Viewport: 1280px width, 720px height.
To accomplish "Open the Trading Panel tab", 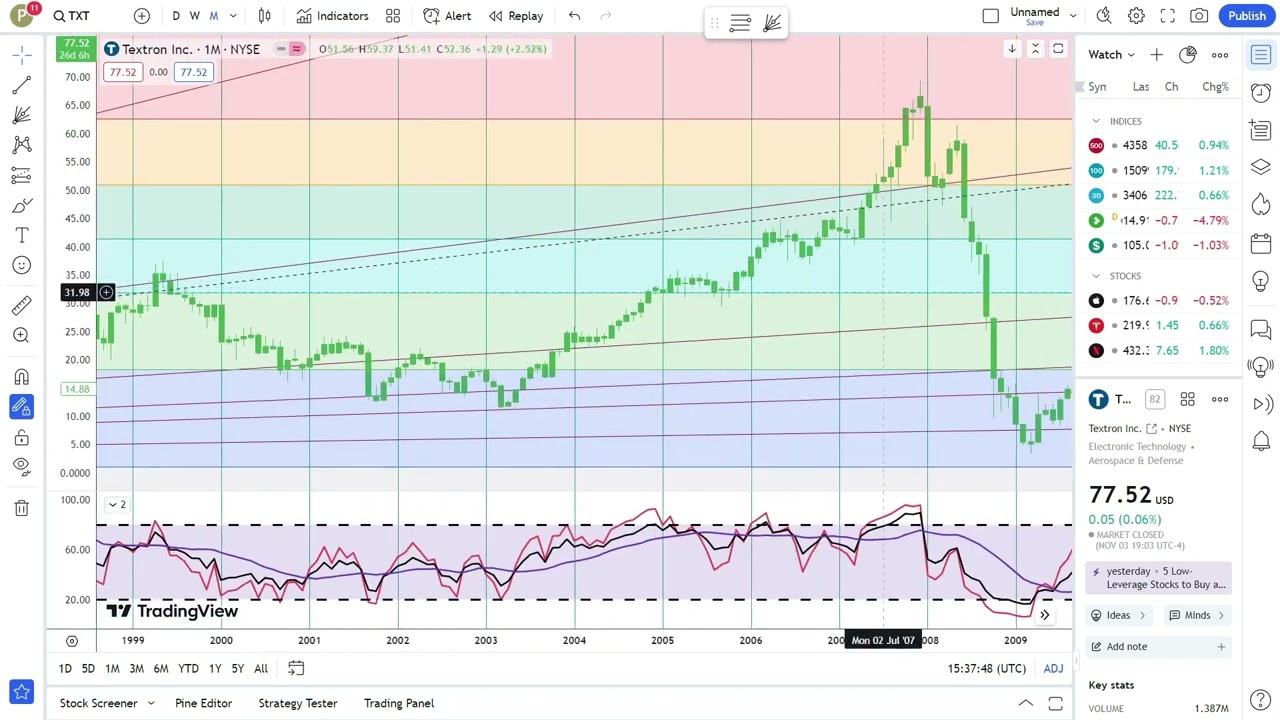I will pyautogui.click(x=399, y=703).
